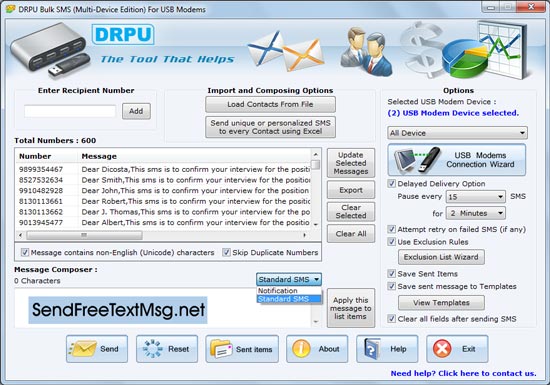This screenshot has height=385, width=550.
Task: Toggle Clear all fields after sending SMS
Action: tap(391, 318)
